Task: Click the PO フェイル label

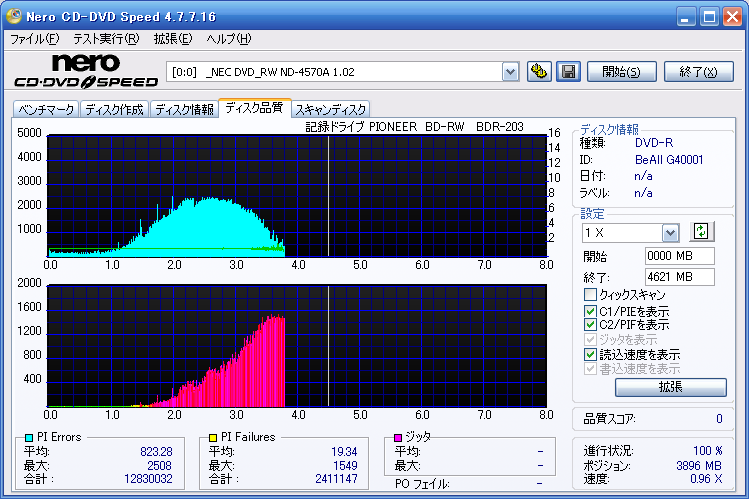Action: click(422, 484)
